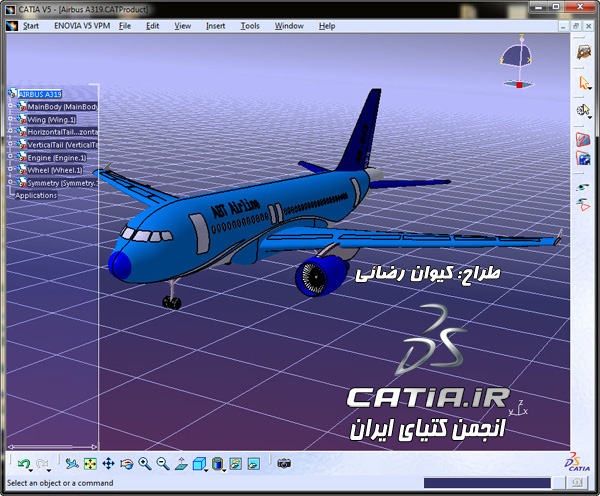Select Symmetry item in tree
Screen dimensions: 600x496
62,183
